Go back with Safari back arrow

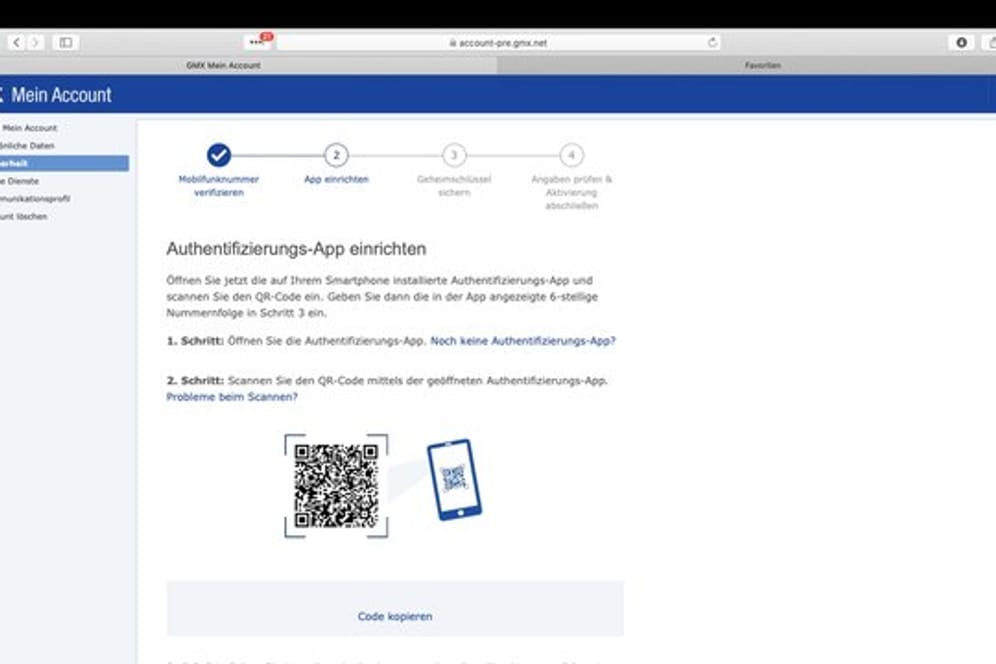pos(17,43)
